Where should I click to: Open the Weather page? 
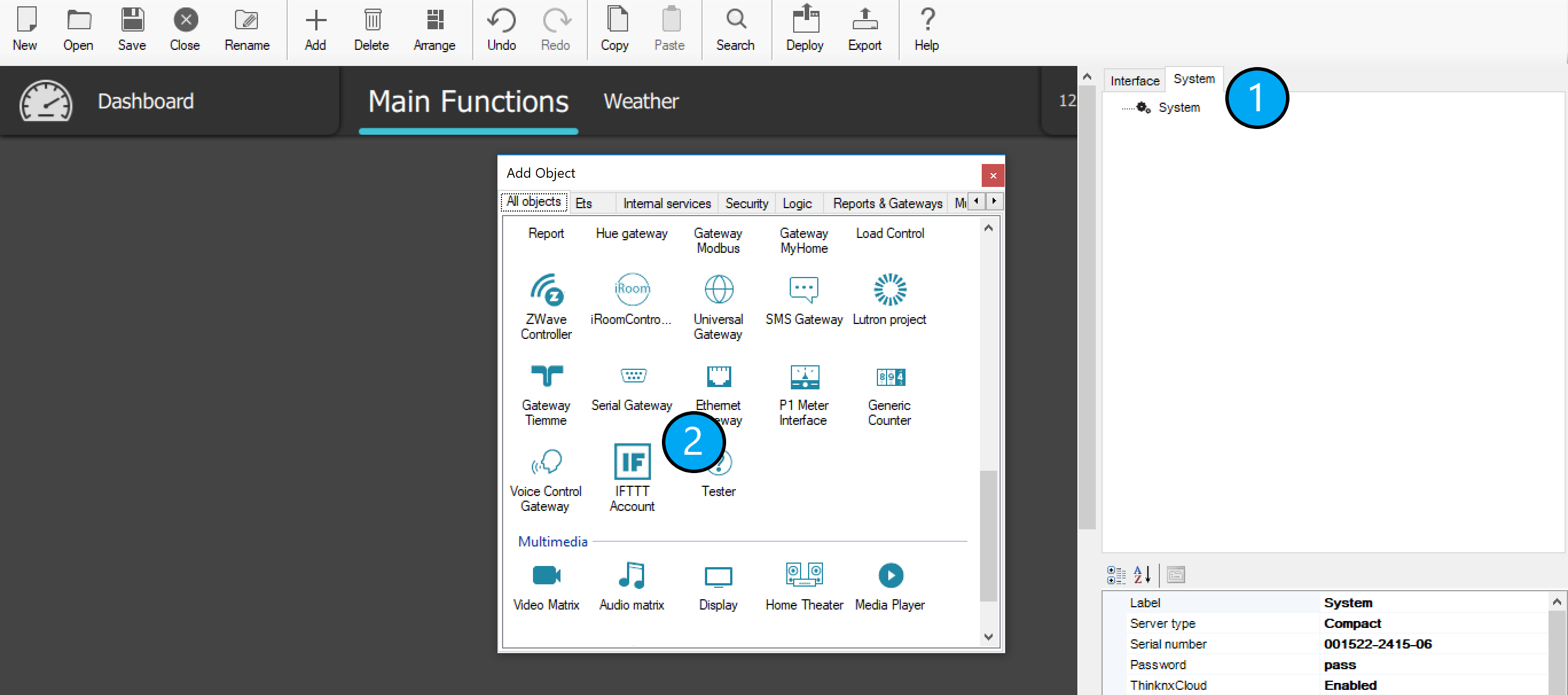(640, 101)
